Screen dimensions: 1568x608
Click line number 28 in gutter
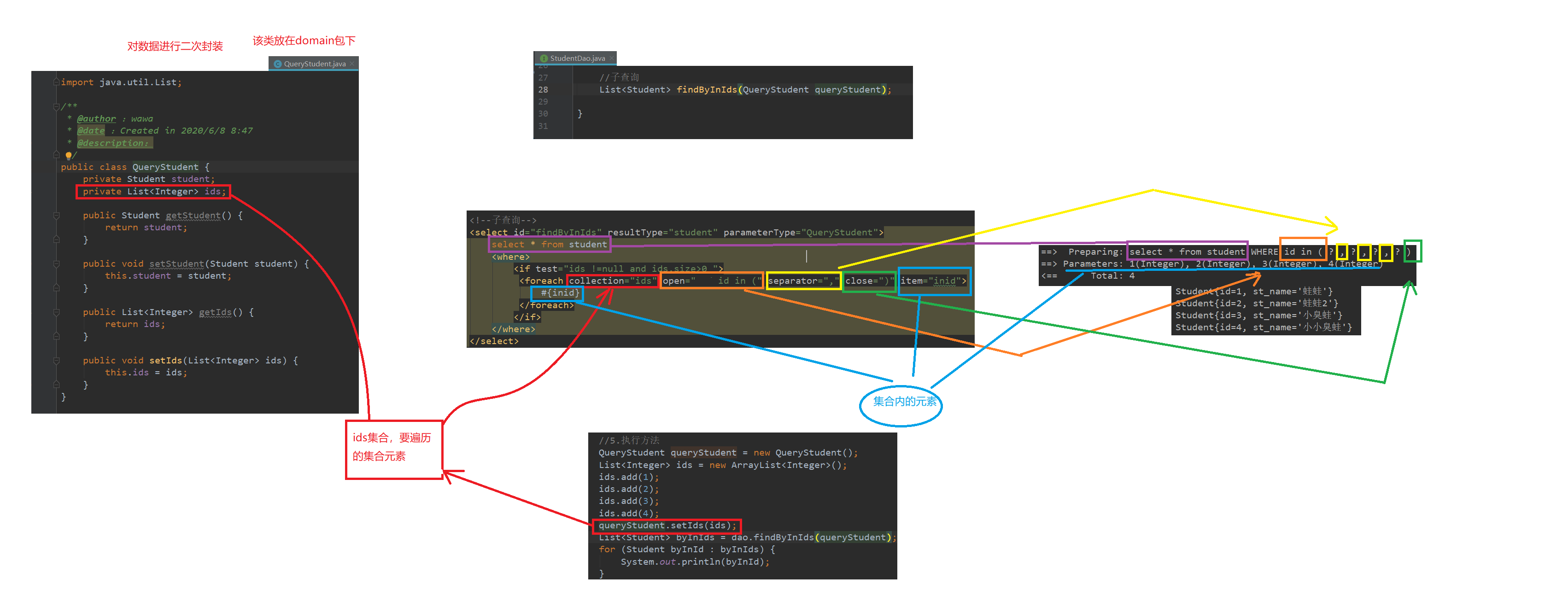(x=543, y=89)
